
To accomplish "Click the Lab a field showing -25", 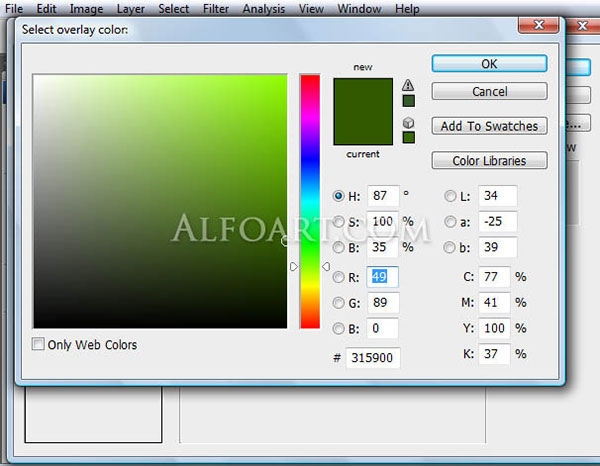I will pyautogui.click(x=498, y=222).
